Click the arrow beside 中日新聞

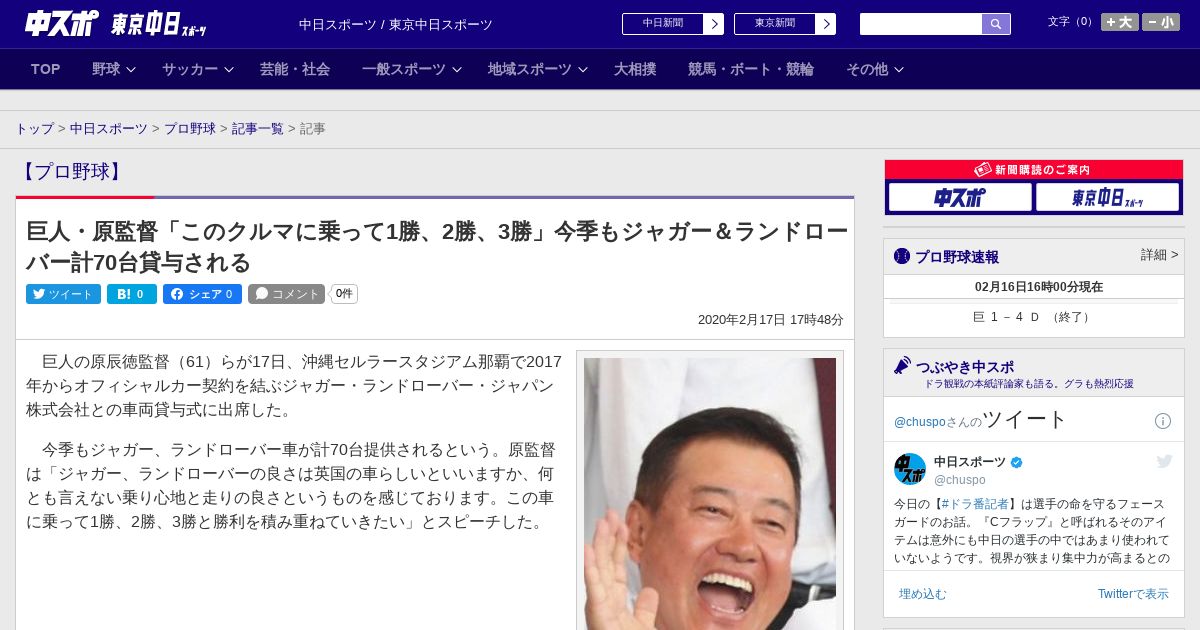(x=714, y=24)
